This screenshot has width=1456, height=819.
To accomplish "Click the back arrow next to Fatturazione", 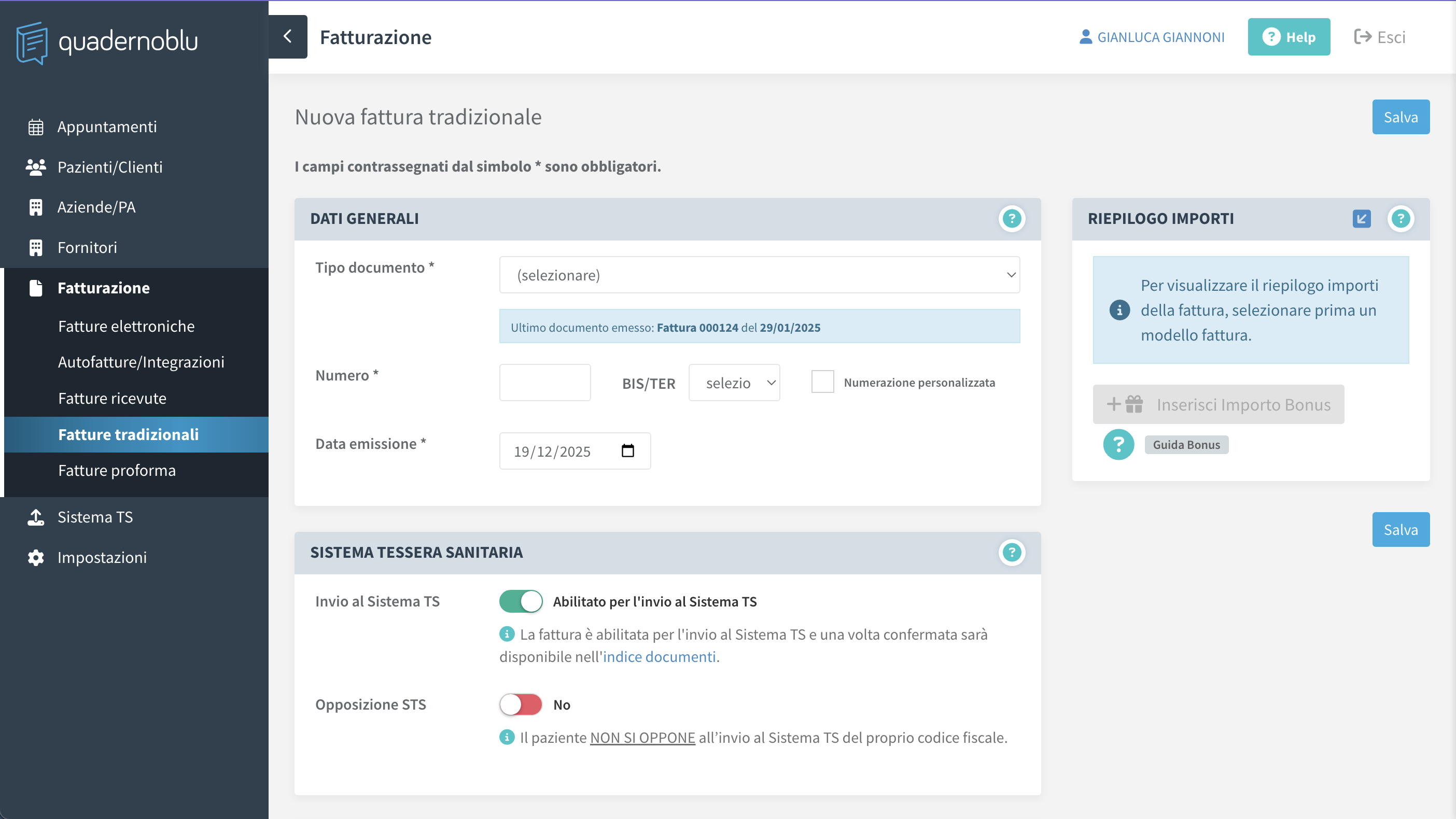I will 288,37.
